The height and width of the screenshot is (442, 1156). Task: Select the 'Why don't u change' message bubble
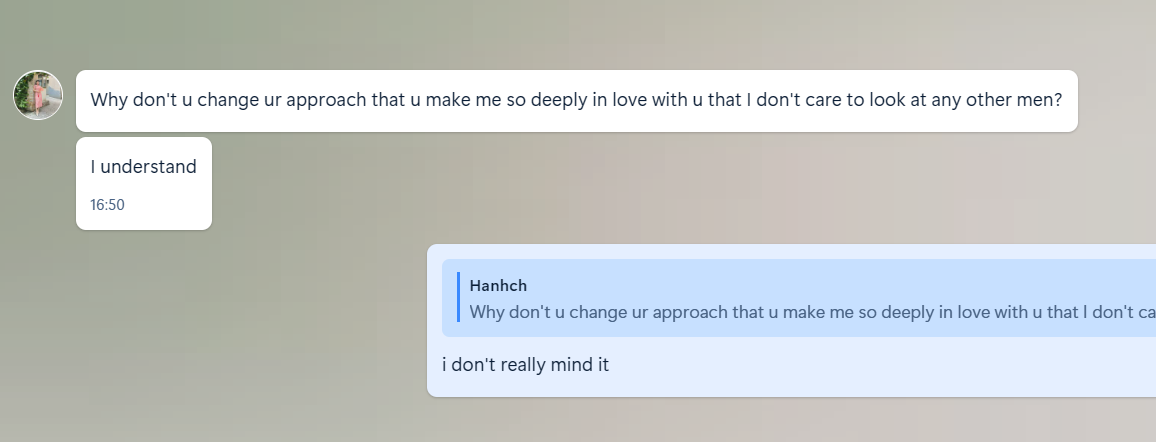tap(577, 101)
